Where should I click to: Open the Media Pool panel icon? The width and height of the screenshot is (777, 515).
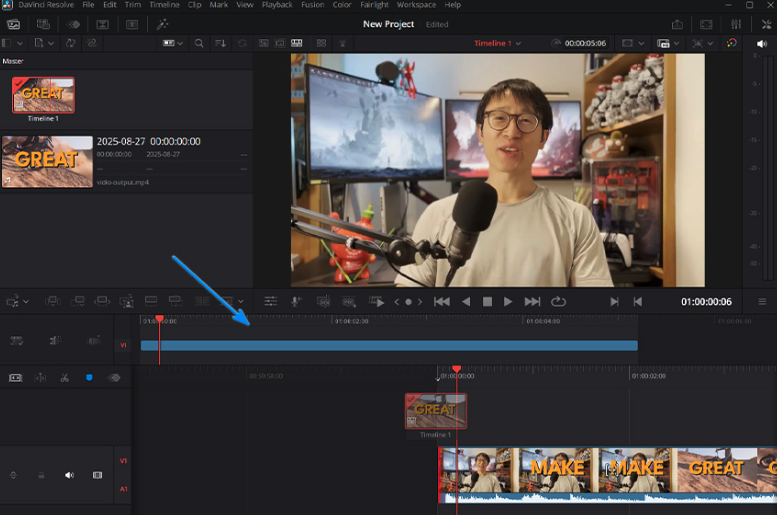13,24
